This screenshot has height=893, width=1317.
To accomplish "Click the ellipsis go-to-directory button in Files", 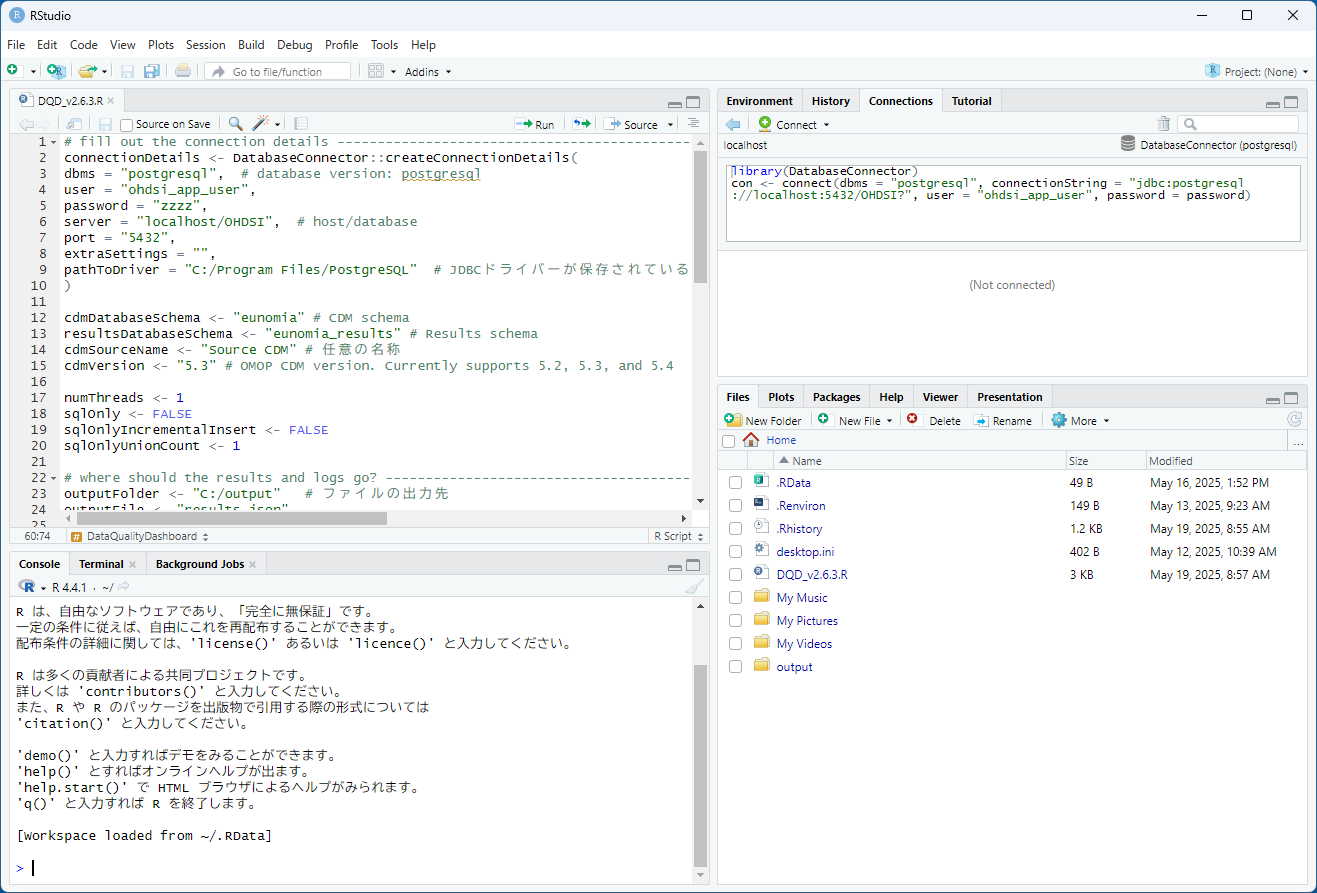I will pos(1298,441).
